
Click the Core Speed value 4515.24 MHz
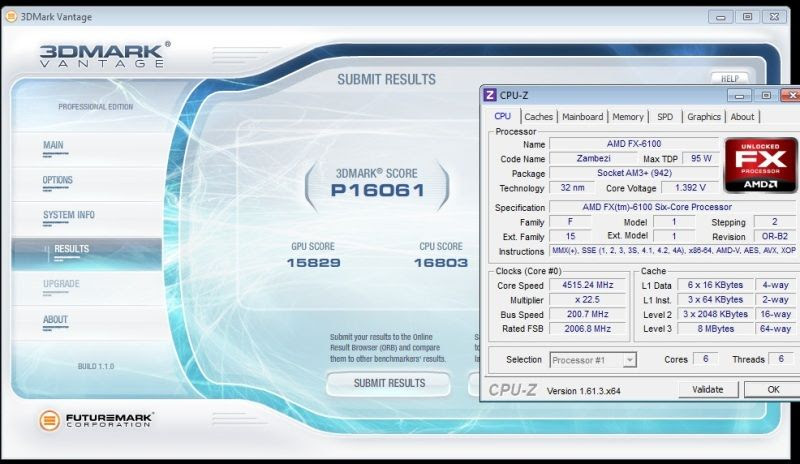click(587, 285)
